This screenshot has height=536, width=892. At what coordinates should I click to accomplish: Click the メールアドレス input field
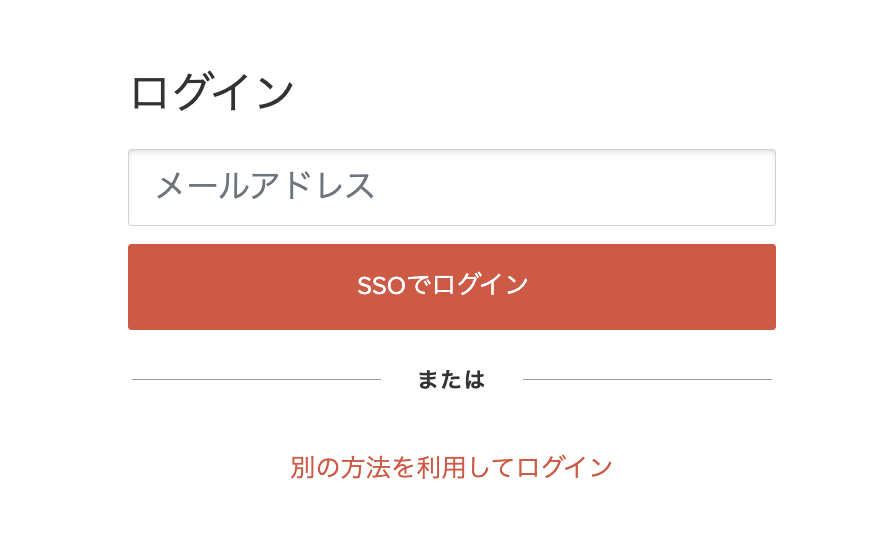pyautogui.click(x=452, y=188)
